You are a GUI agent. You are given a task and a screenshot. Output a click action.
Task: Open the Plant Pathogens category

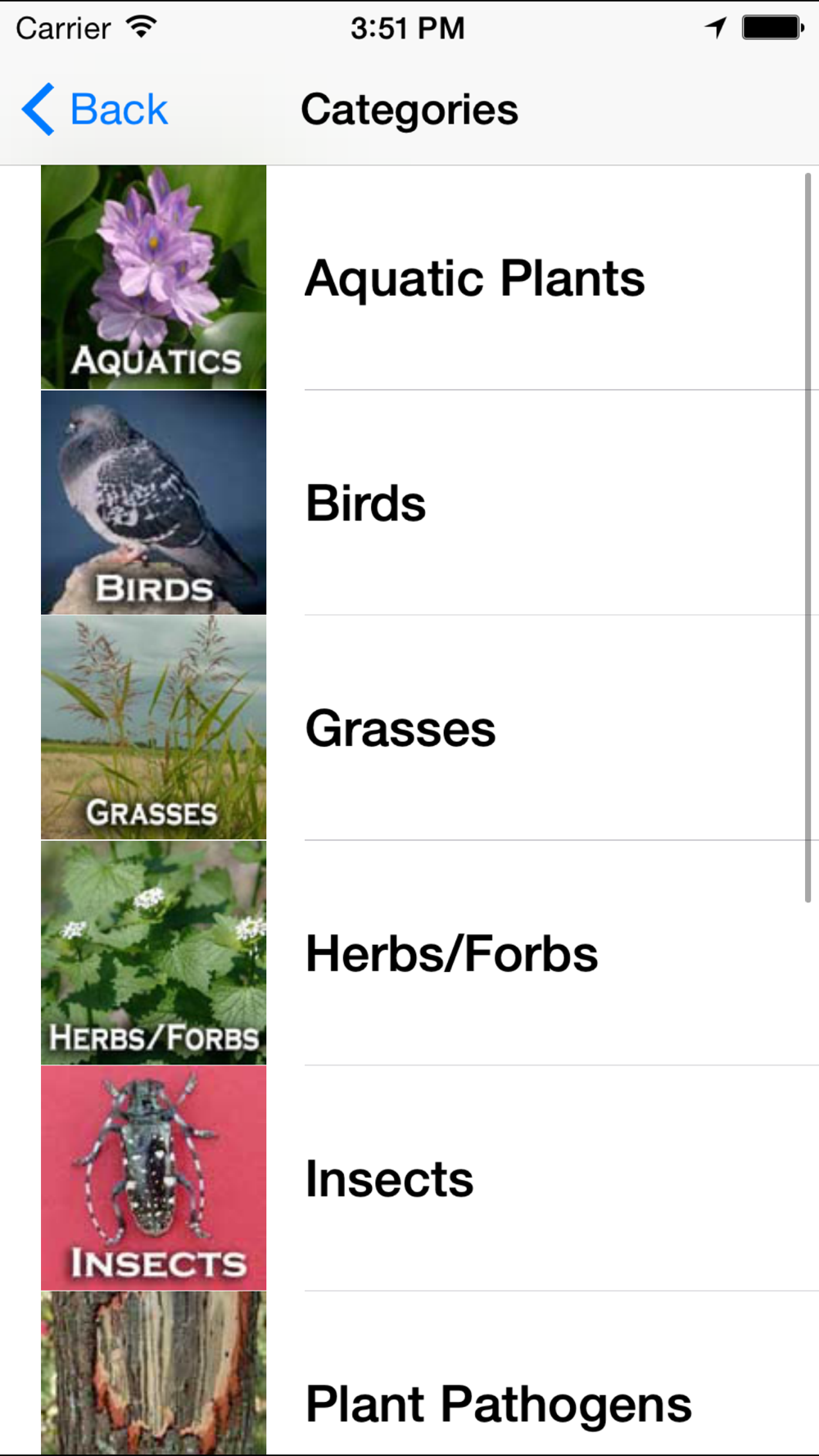pyautogui.click(x=498, y=1404)
